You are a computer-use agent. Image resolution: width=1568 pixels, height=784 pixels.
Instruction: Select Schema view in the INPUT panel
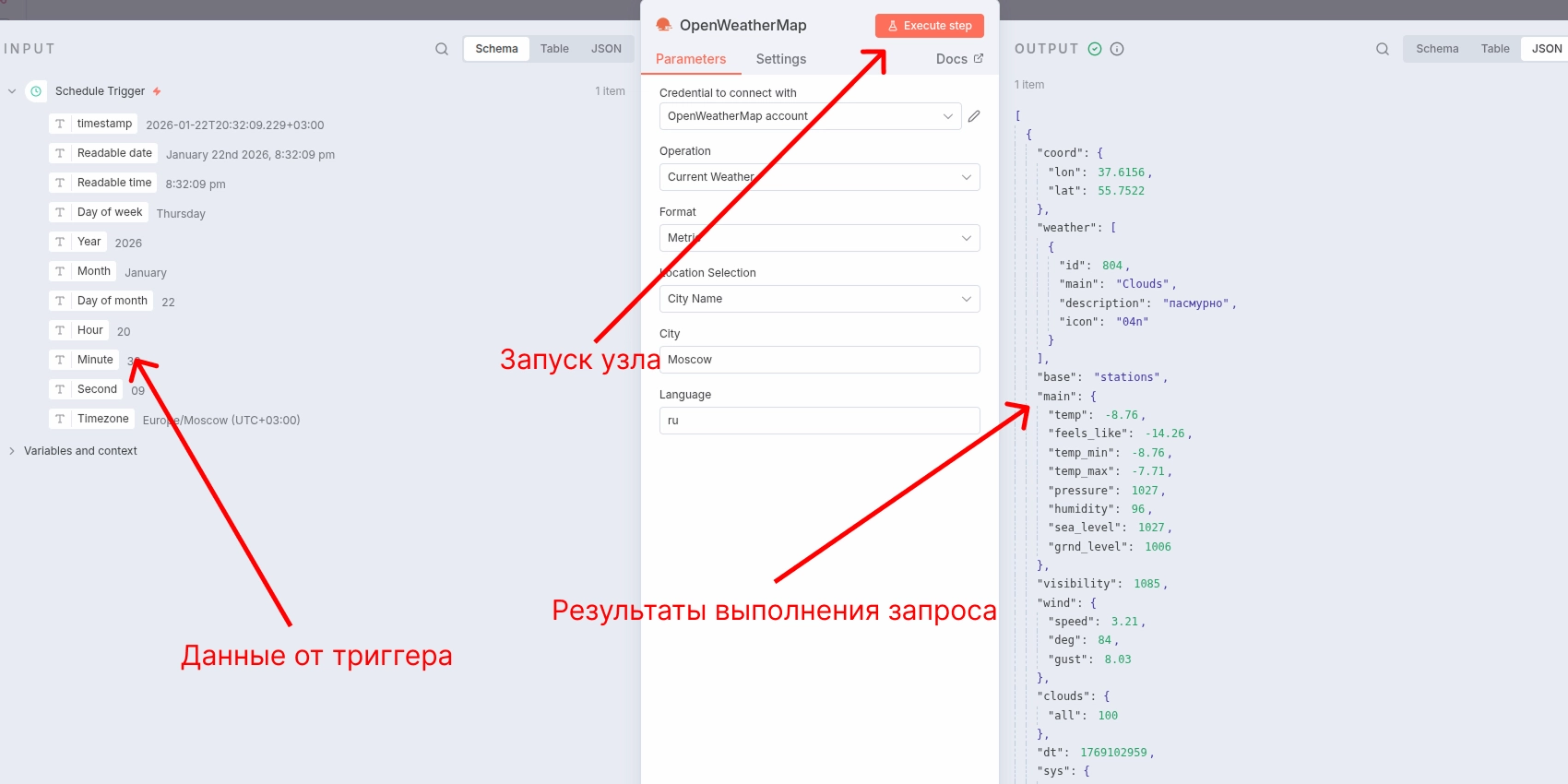pyautogui.click(x=496, y=49)
